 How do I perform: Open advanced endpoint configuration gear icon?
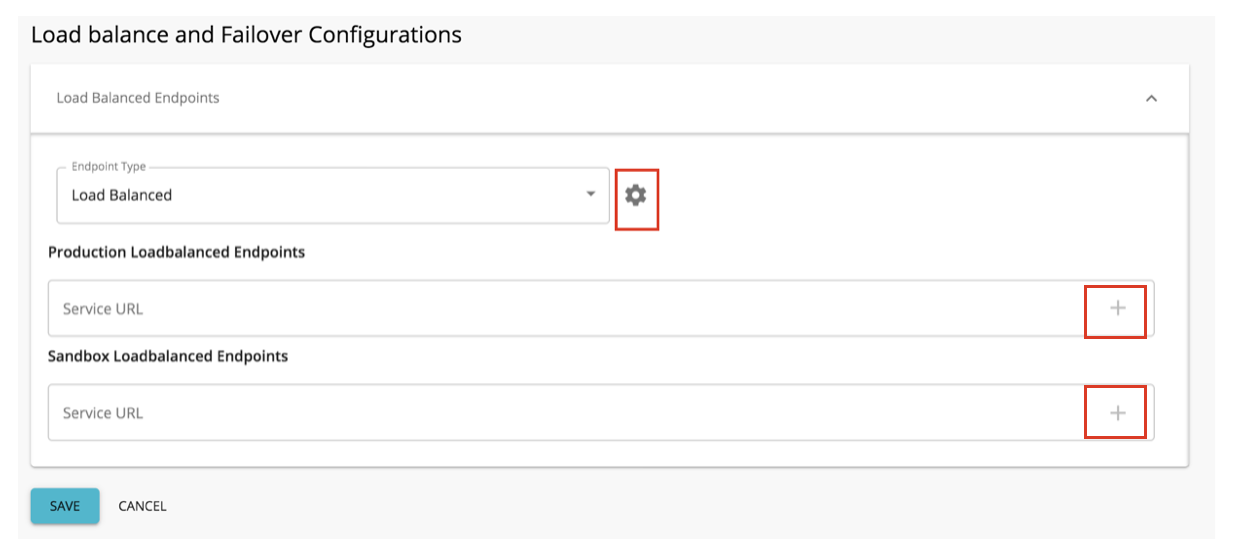(x=636, y=196)
